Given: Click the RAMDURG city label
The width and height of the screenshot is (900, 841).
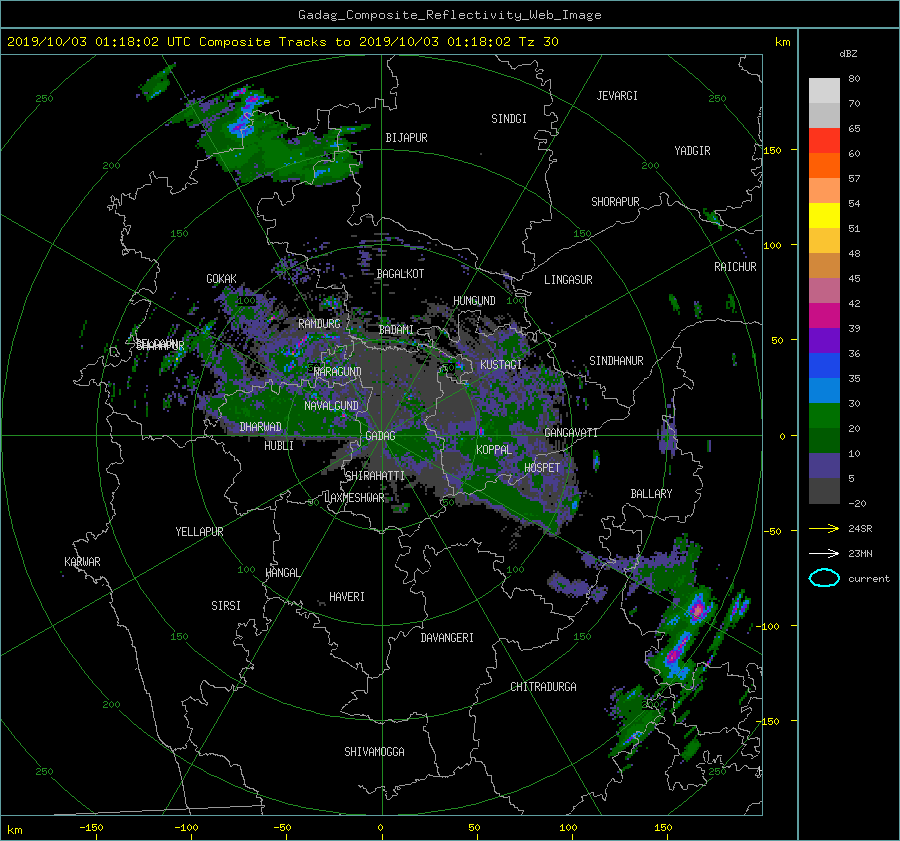Looking at the screenshot, I should [319, 324].
